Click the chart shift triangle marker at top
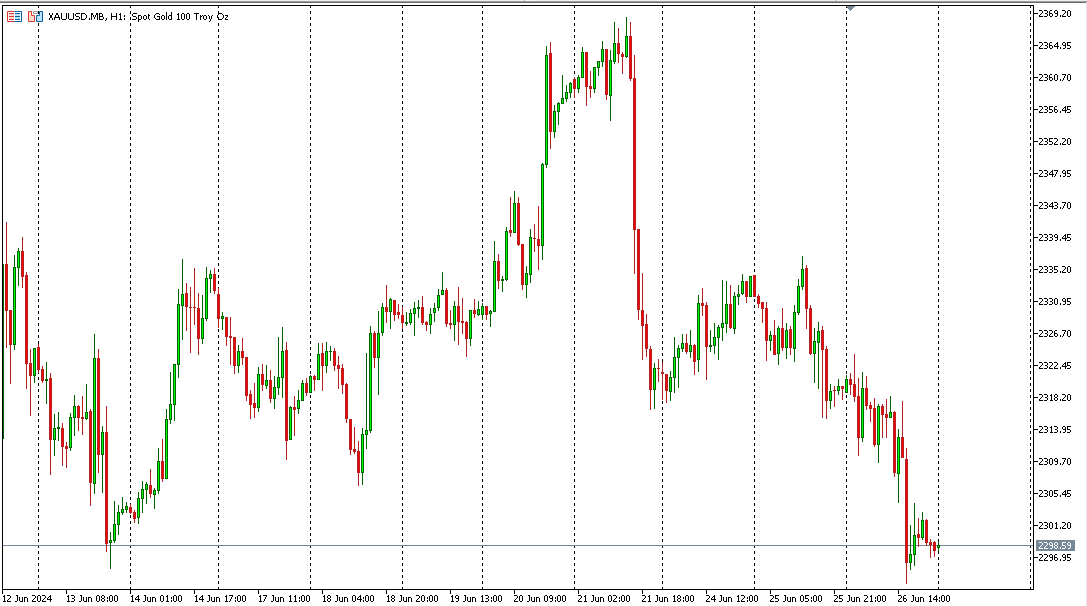 click(x=851, y=8)
